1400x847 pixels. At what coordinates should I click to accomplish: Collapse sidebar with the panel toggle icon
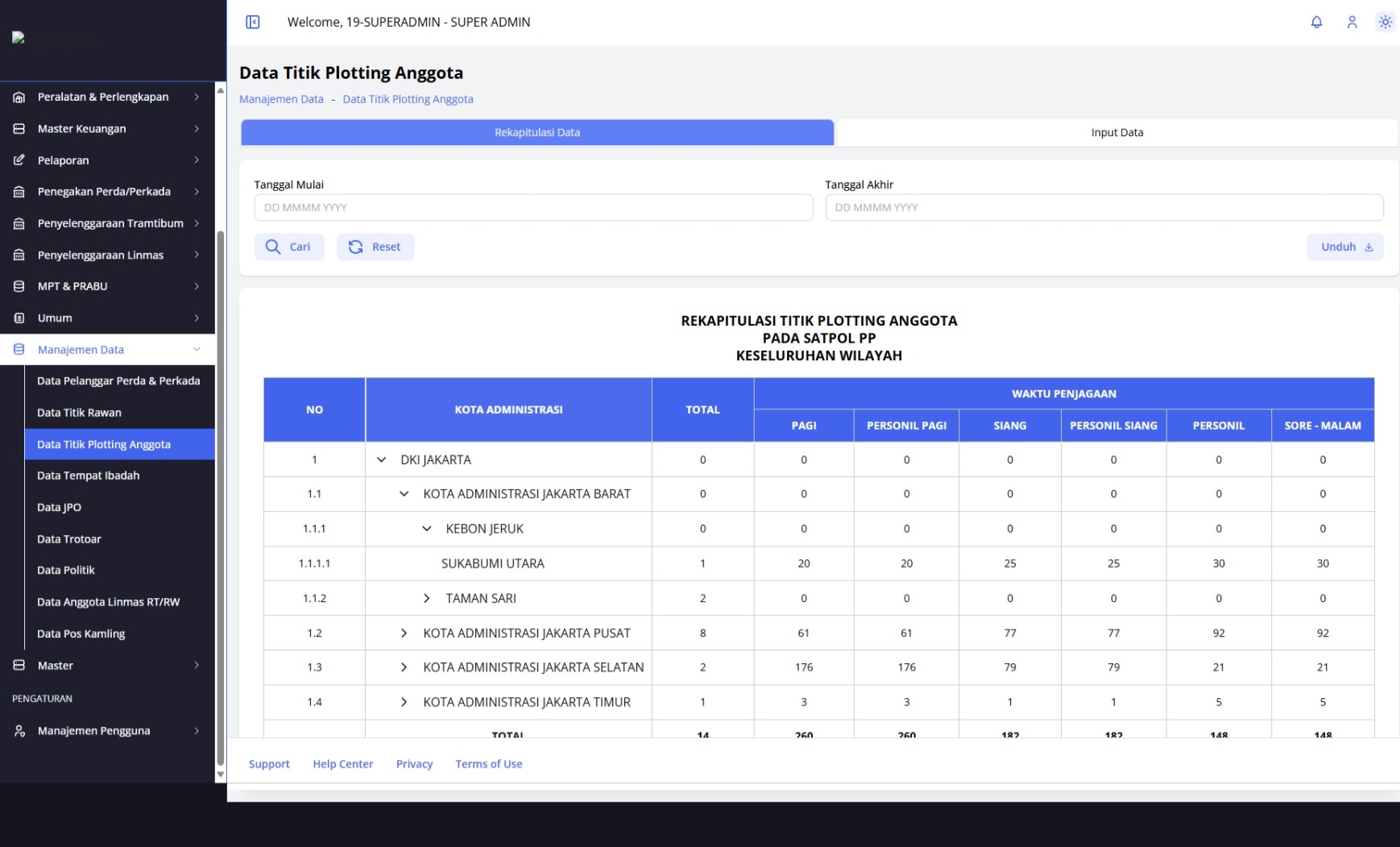tap(253, 22)
